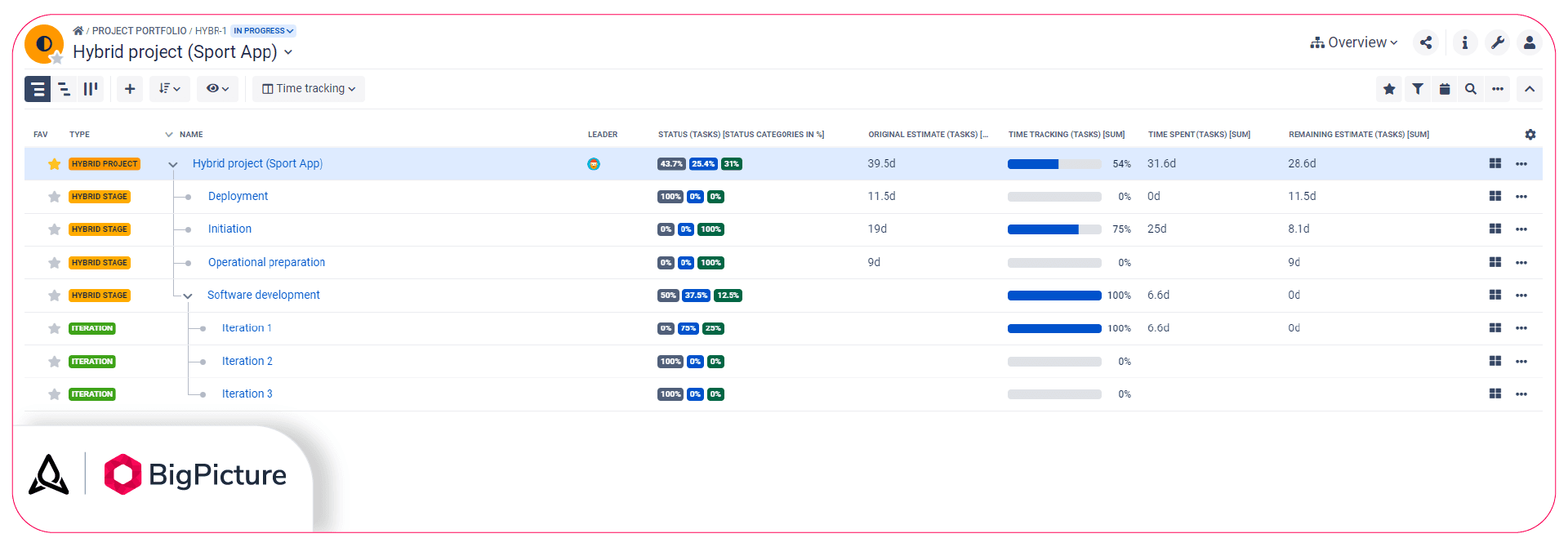Click Iteration 1's 100% time tracking bar
The width and height of the screenshot is (1568, 547).
coord(1054,328)
